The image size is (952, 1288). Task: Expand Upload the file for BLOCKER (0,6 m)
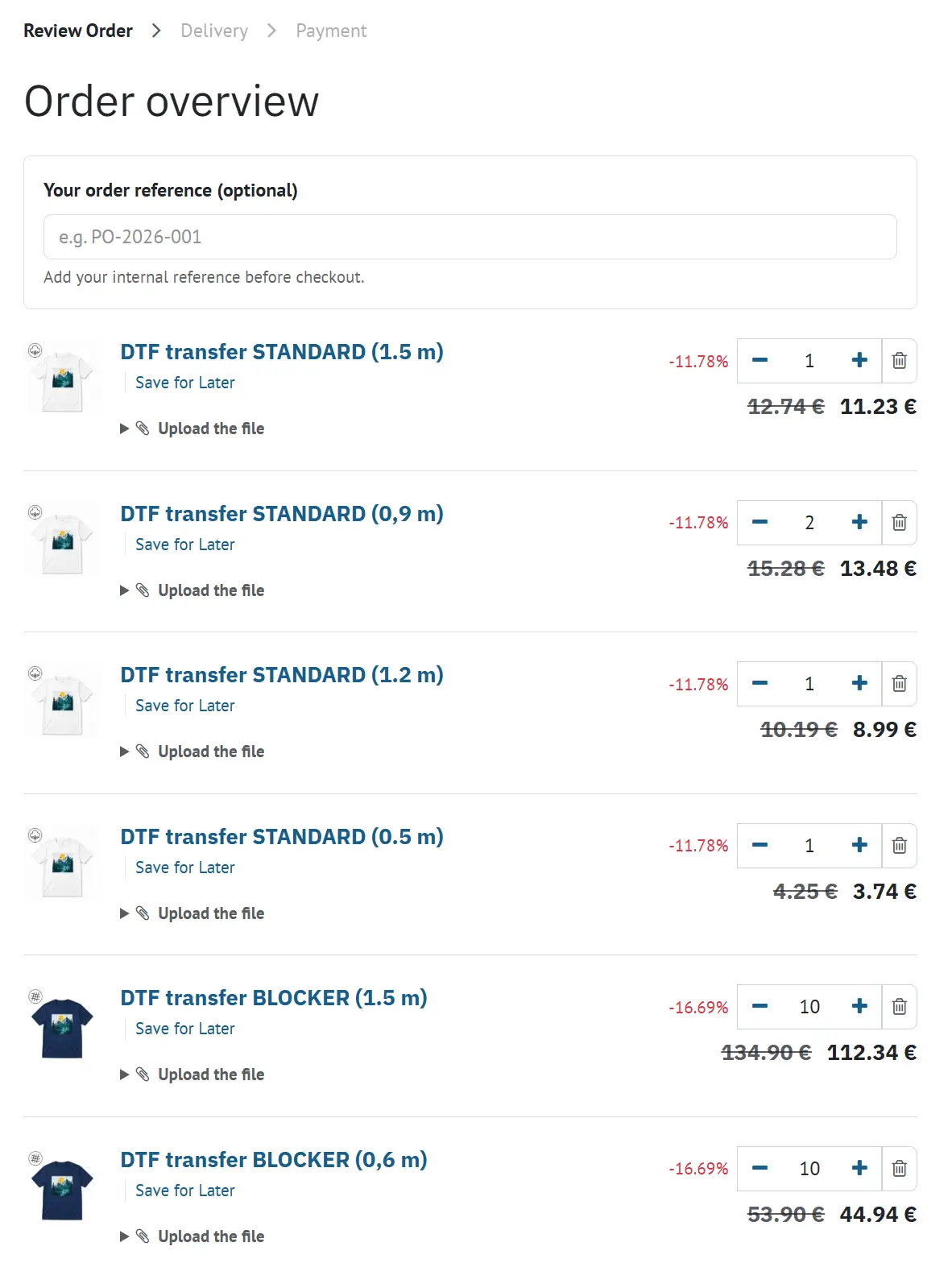pyautogui.click(x=192, y=1236)
